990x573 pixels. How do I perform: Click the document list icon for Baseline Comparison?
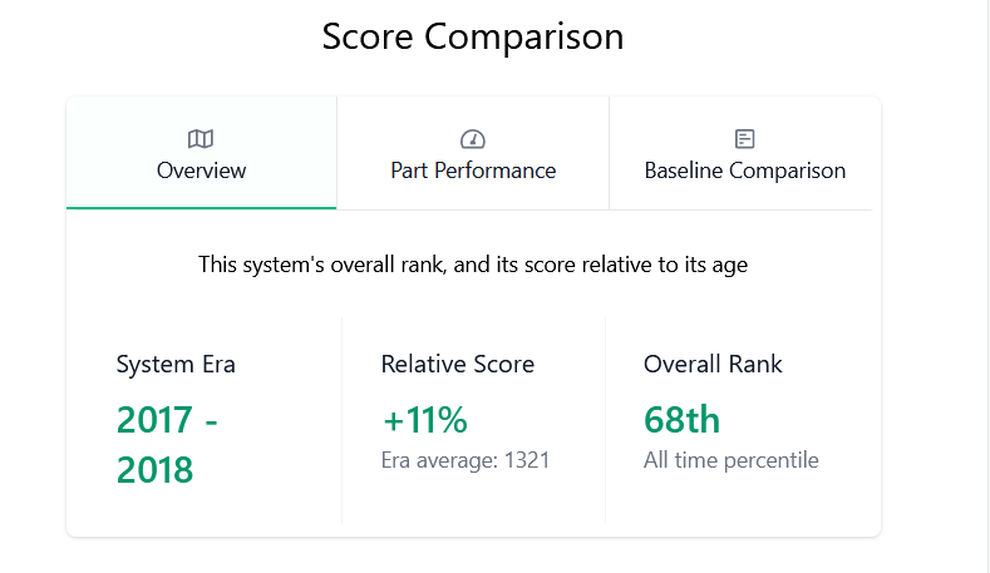tap(745, 139)
